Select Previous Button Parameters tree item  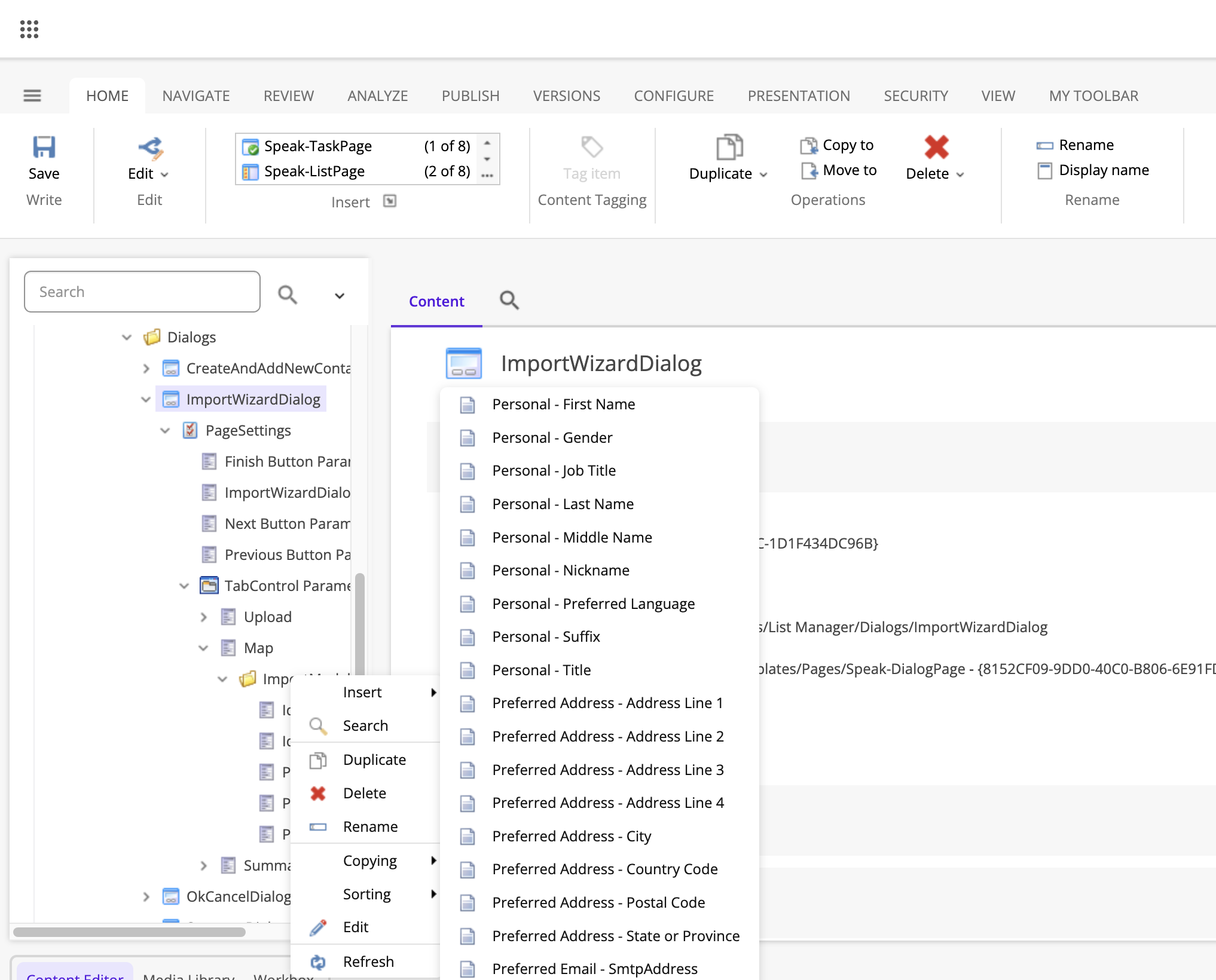[x=276, y=555]
